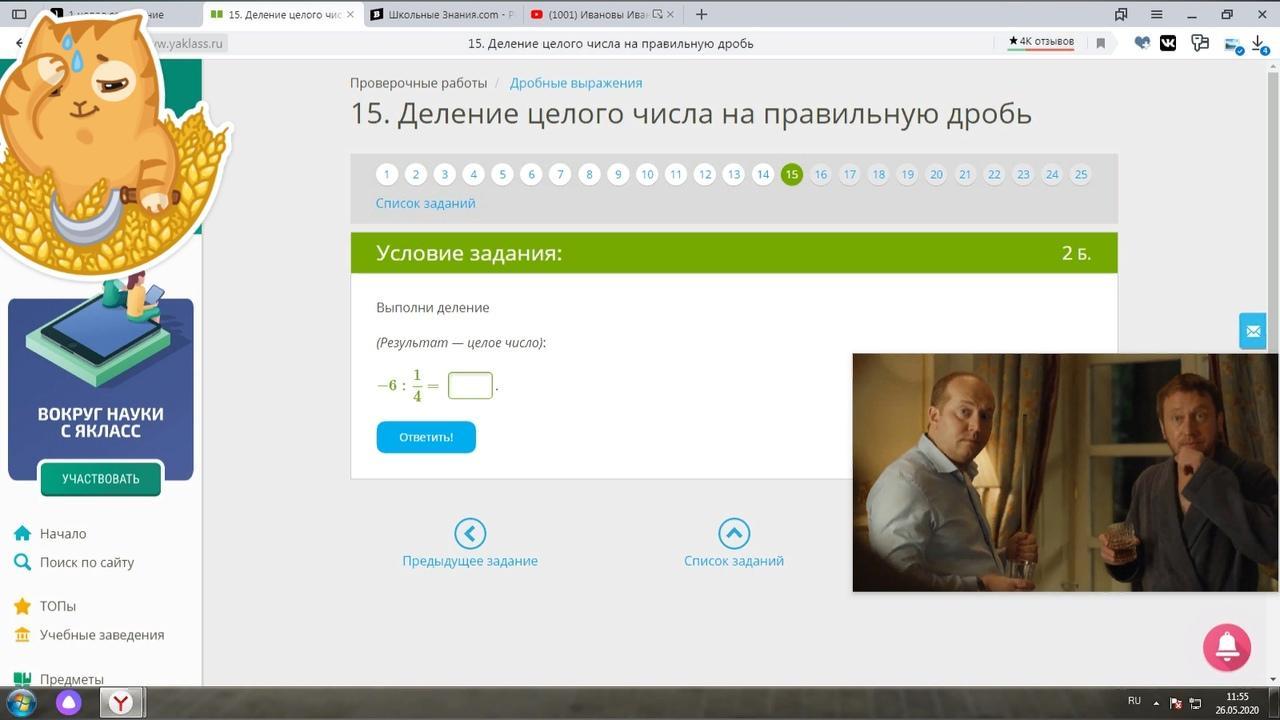Open Yandex Browser from the taskbar

click(x=121, y=702)
